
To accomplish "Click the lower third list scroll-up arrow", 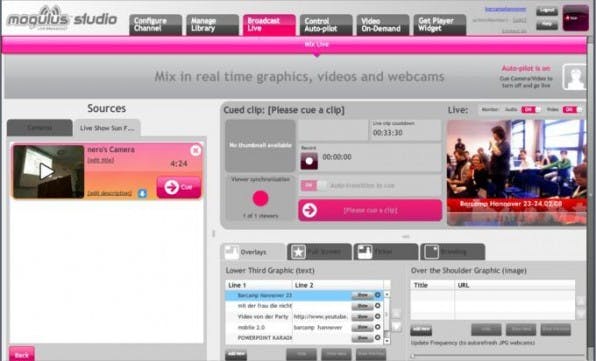I will pyautogui.click(x=387, y=294).
